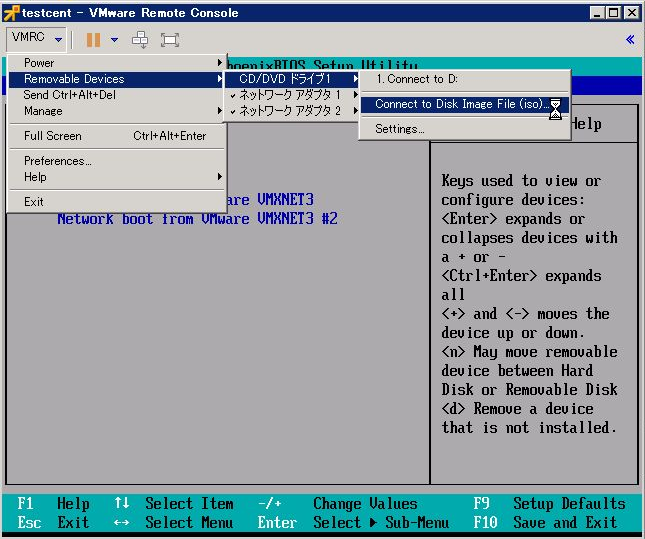This screenshot has height=539, width=645.
Task: Expand the Power submenu
Action: [117, 63]
